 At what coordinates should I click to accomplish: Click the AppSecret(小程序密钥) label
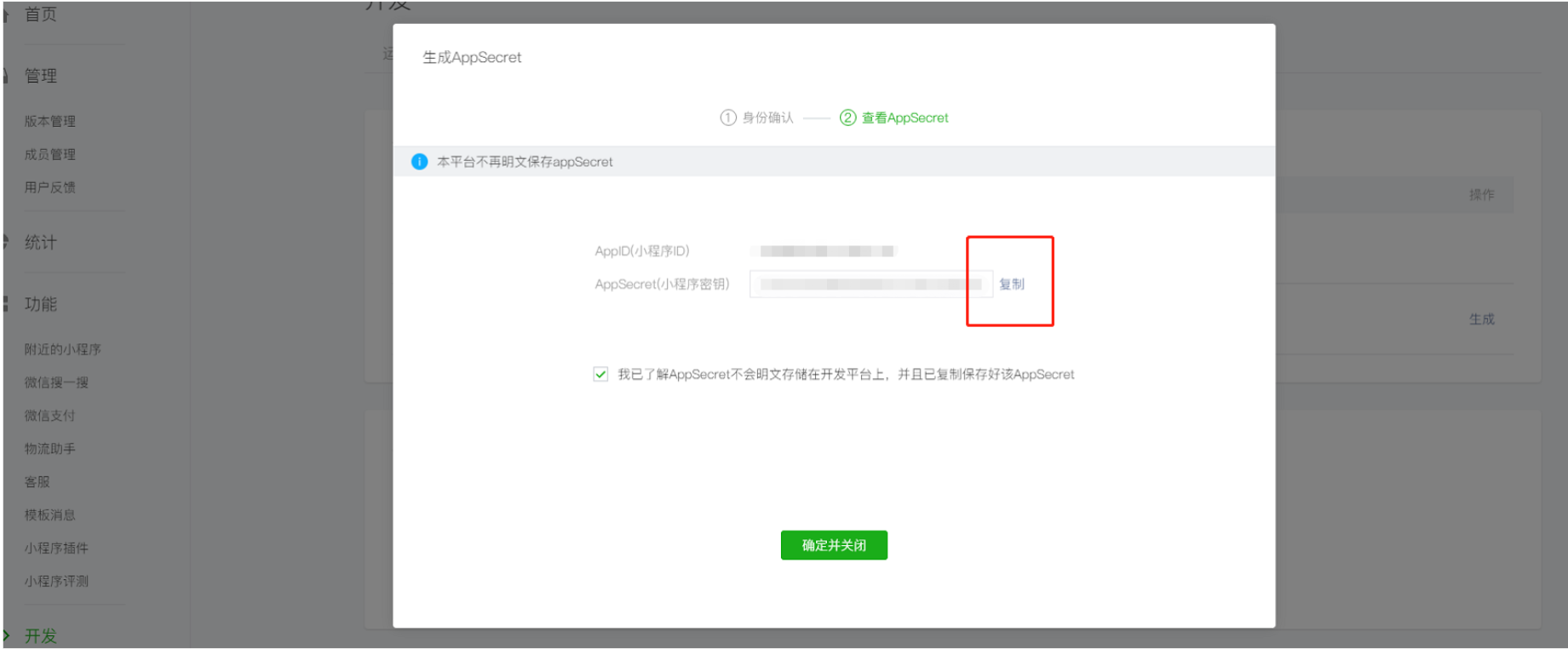pyautogui.click(x=662, y=284)
